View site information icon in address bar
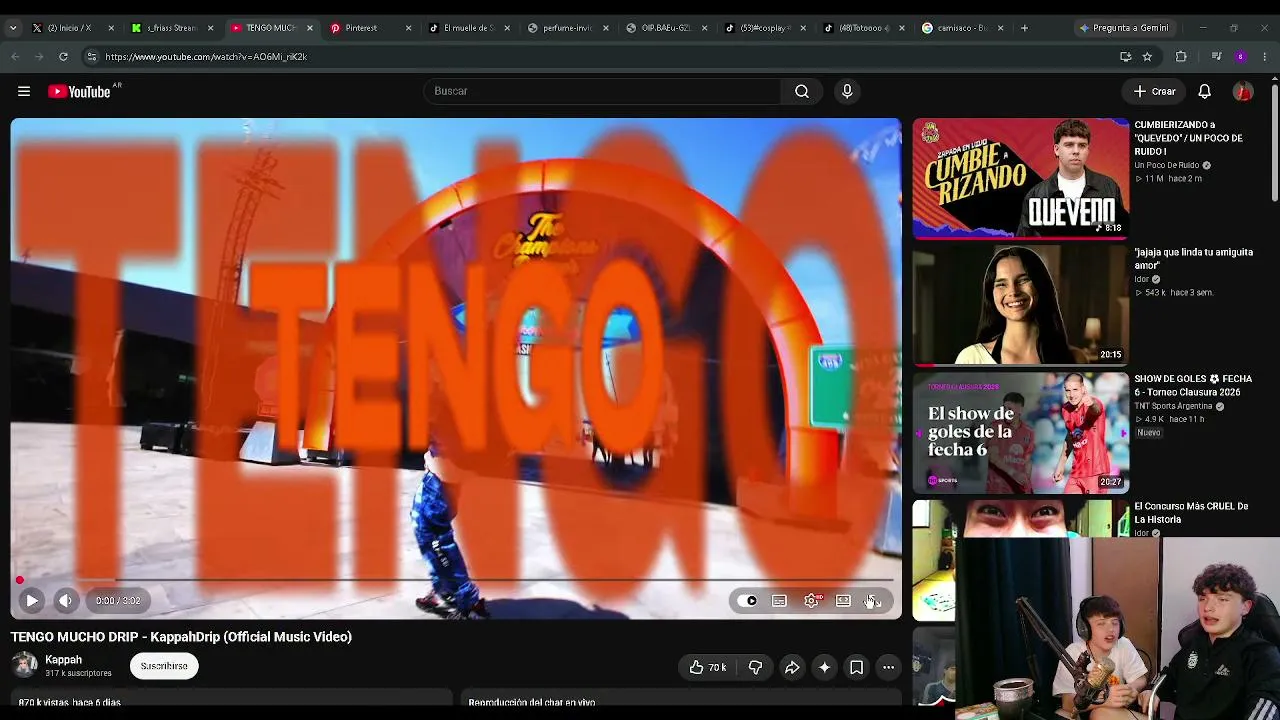 click(x=91, y=57)
